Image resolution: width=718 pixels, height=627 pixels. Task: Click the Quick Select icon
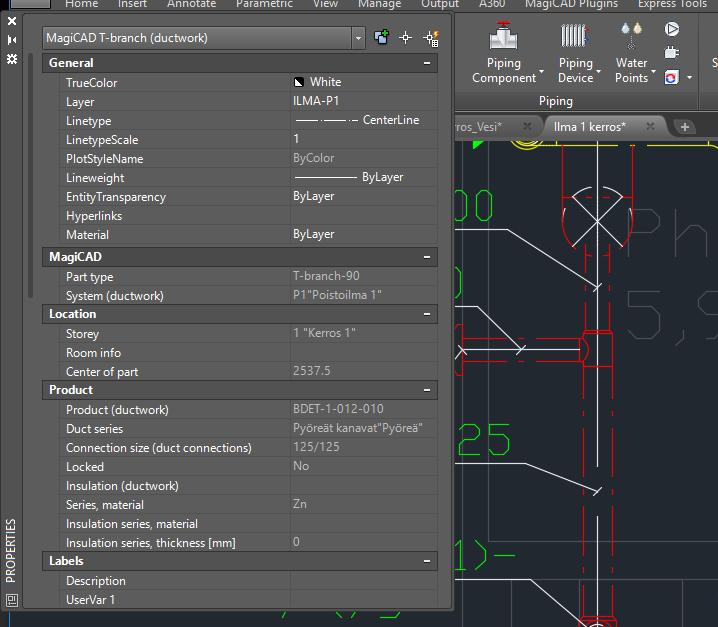pyautogui.click(x=431, y=38)
